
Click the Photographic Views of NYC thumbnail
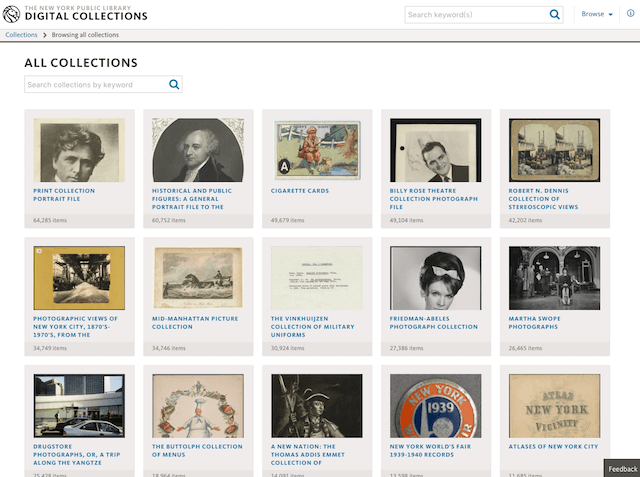point(79,278)
